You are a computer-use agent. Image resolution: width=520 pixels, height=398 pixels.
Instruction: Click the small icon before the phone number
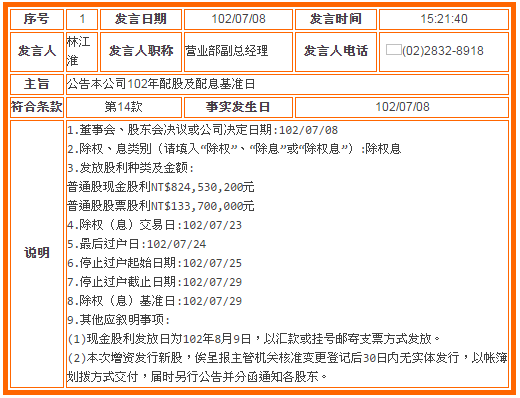coord(393,50)
